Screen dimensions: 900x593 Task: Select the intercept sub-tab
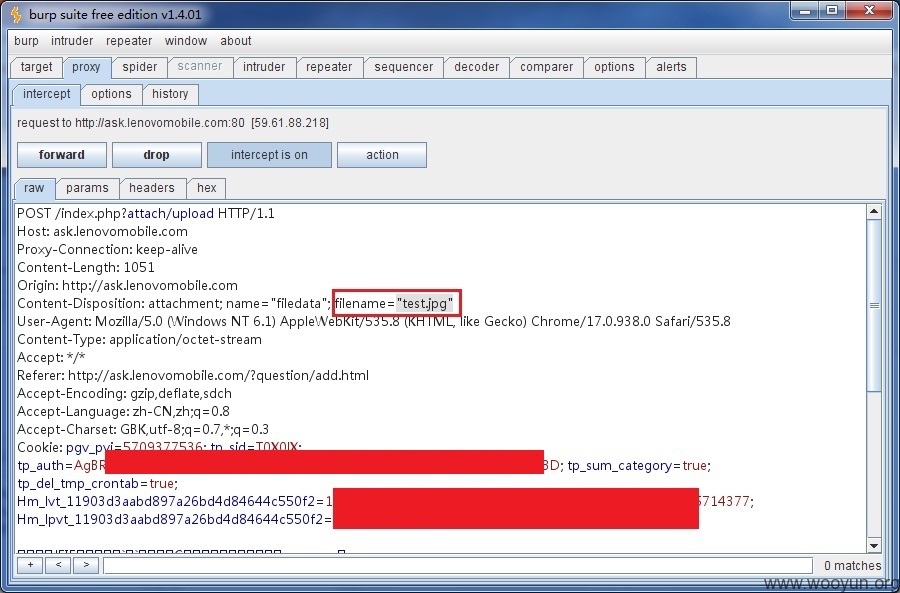coord(46,94)
